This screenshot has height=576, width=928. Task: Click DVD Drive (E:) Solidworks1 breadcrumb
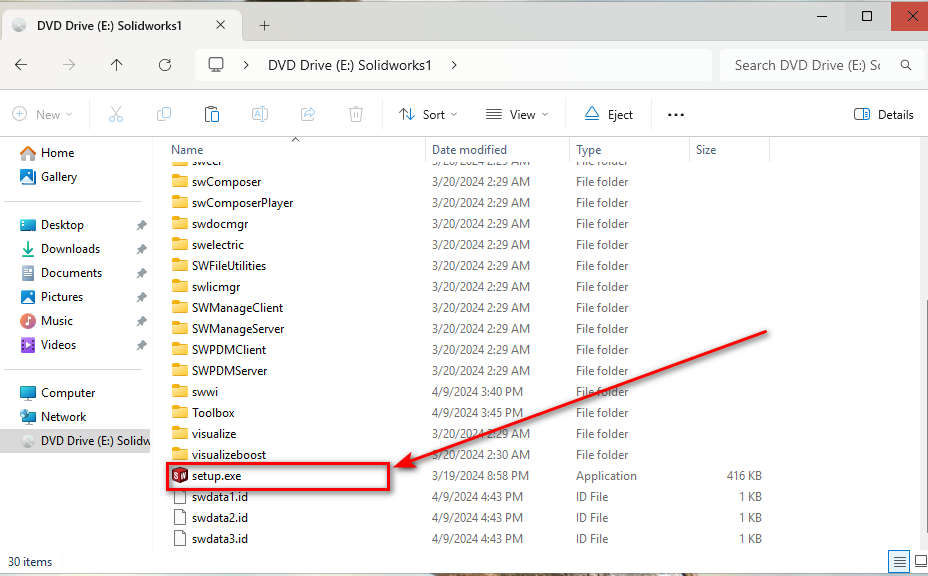[x=350, y=65]
